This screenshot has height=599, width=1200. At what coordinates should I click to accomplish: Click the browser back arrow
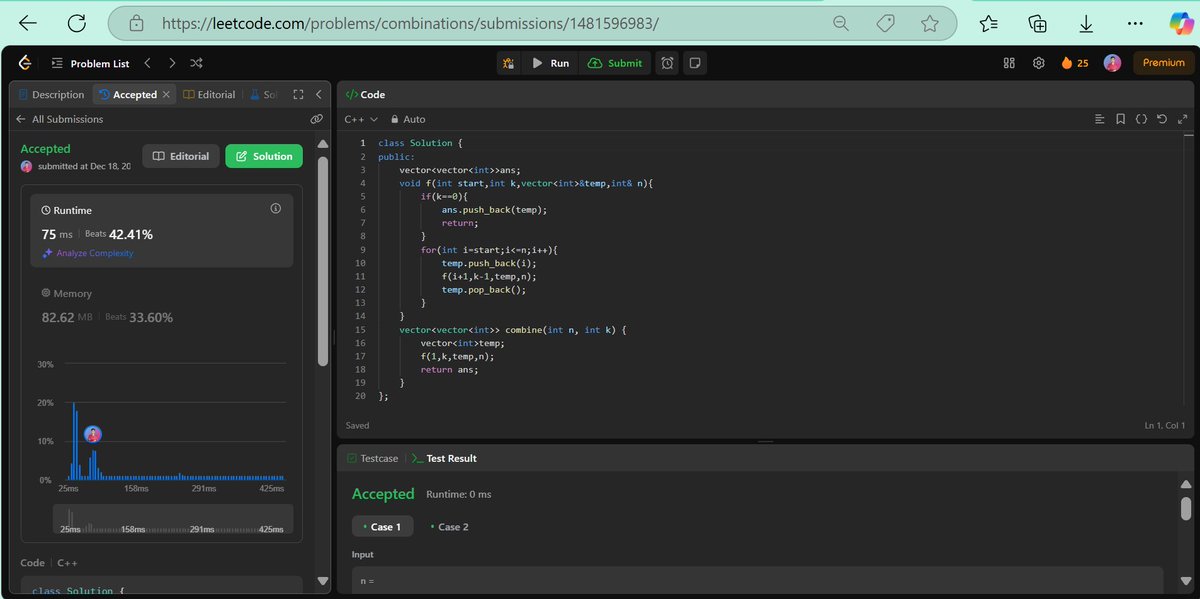(x=27, y=22)
